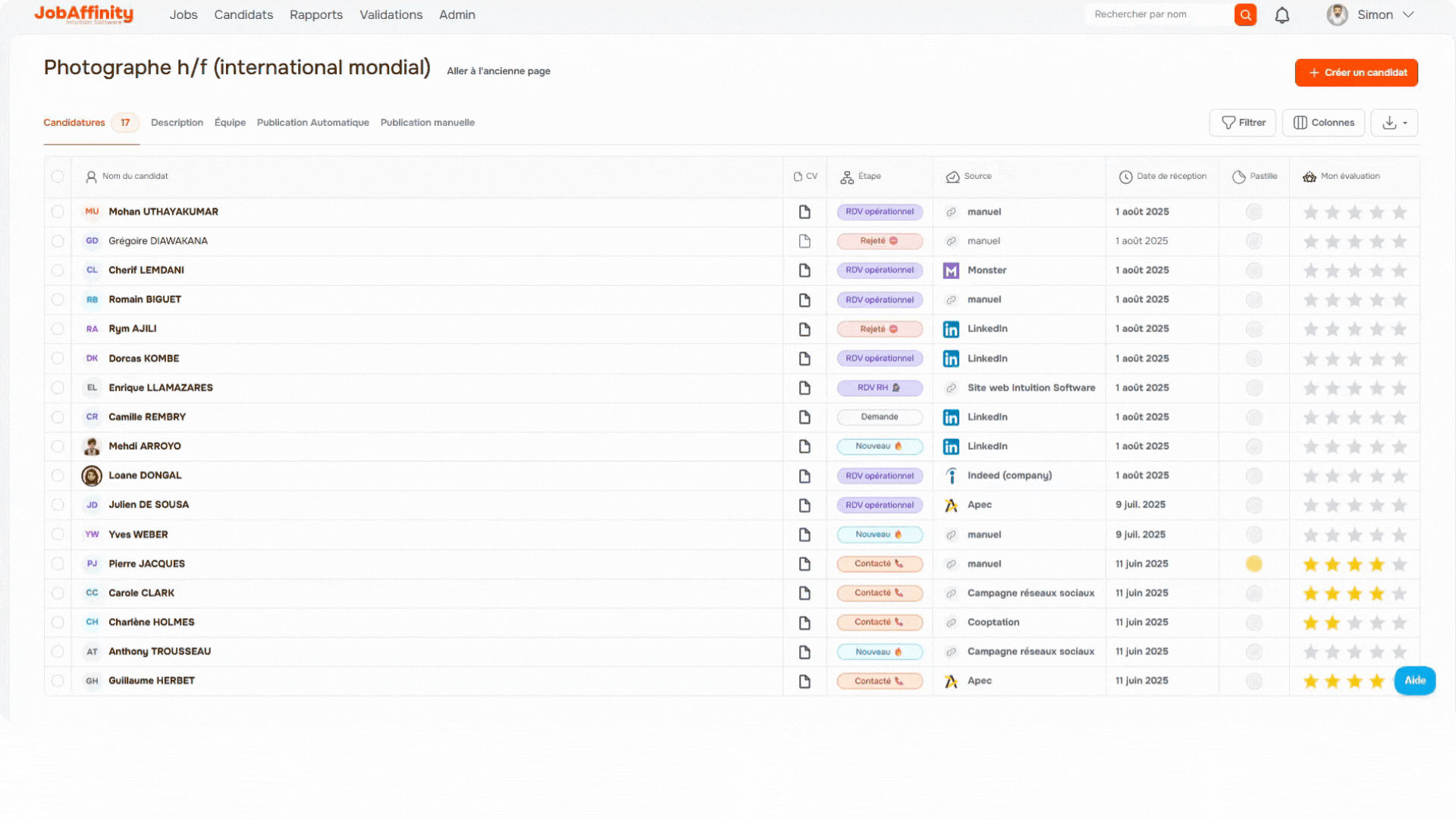Open the Colonnes column selector

pyautogui.click(x=1323, y=123)
